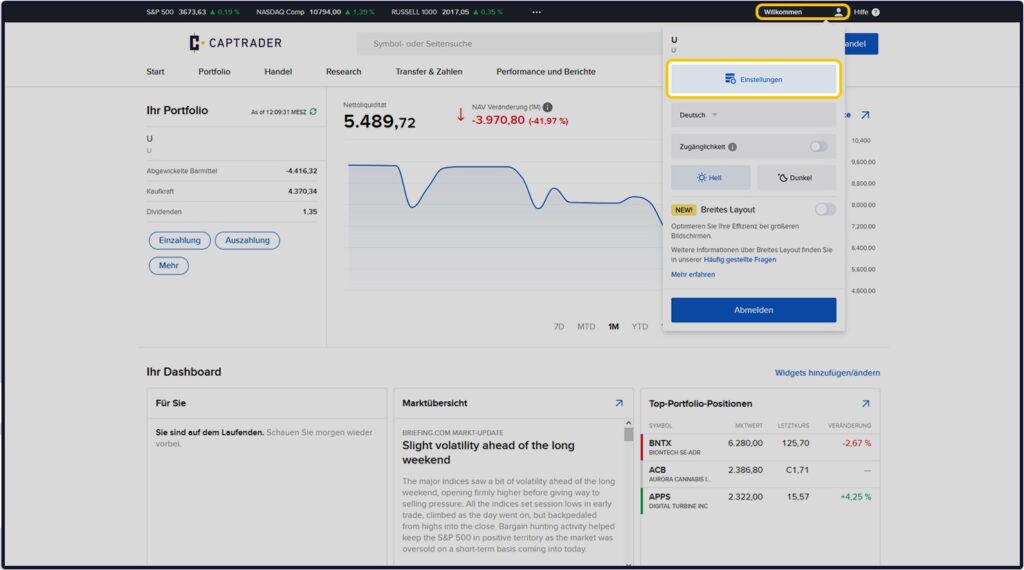Open the Slight volatility news headline
This screenshot has height=570, width=1024.
(488, 452)
